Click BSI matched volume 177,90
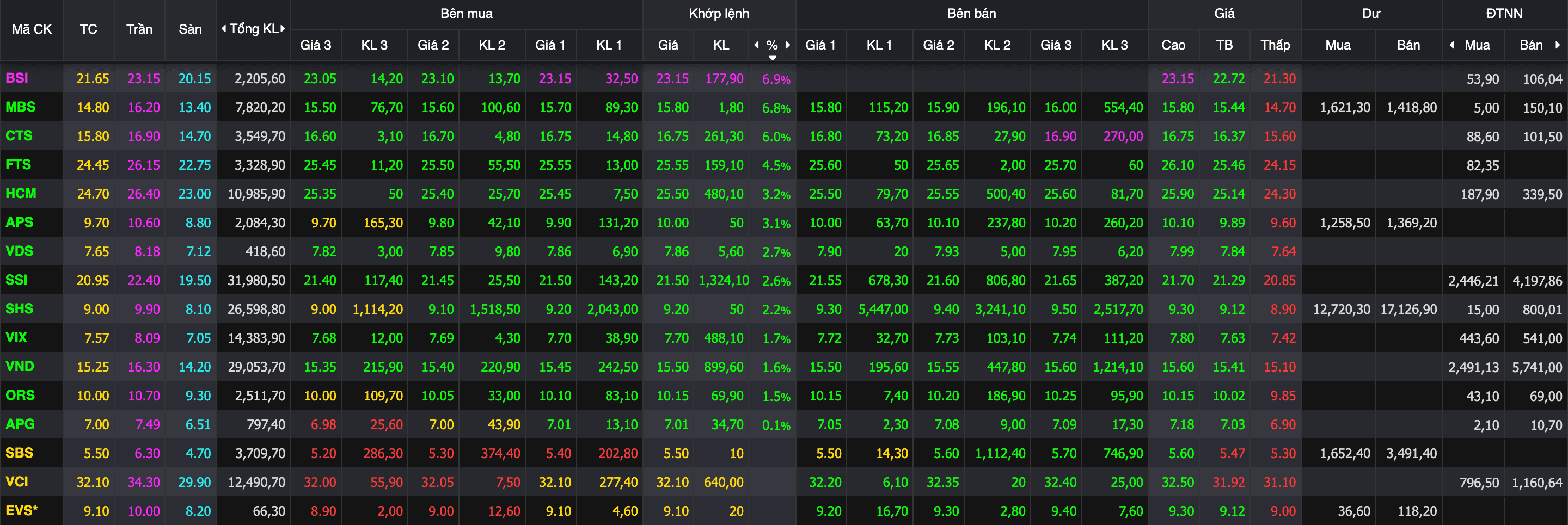The image size is (1568, 525). [724, 79]
